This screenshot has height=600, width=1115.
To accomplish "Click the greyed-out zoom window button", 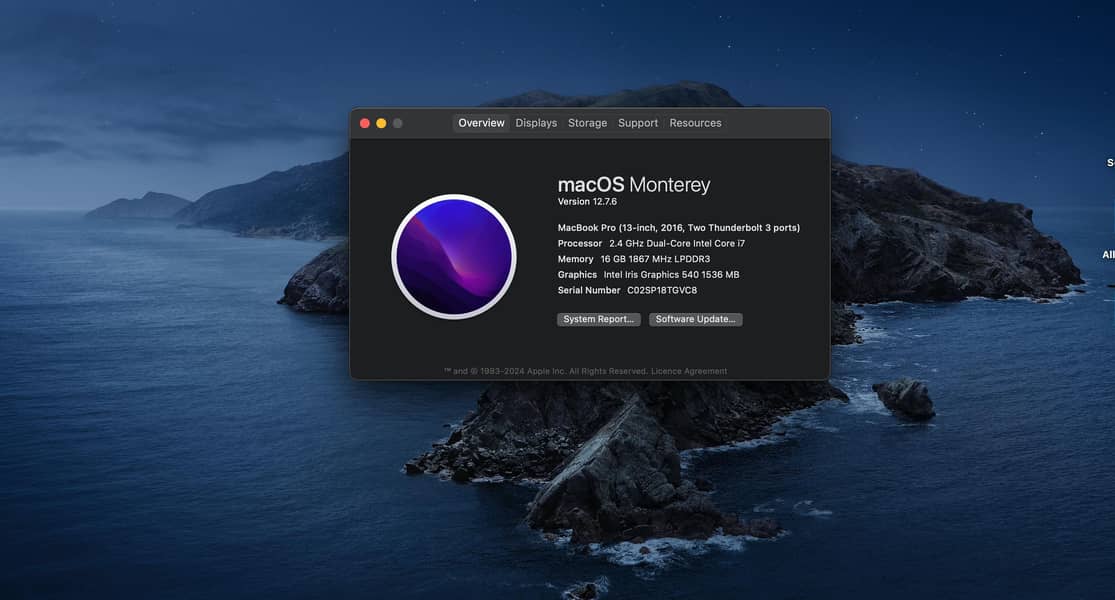I will click(397, 123).
